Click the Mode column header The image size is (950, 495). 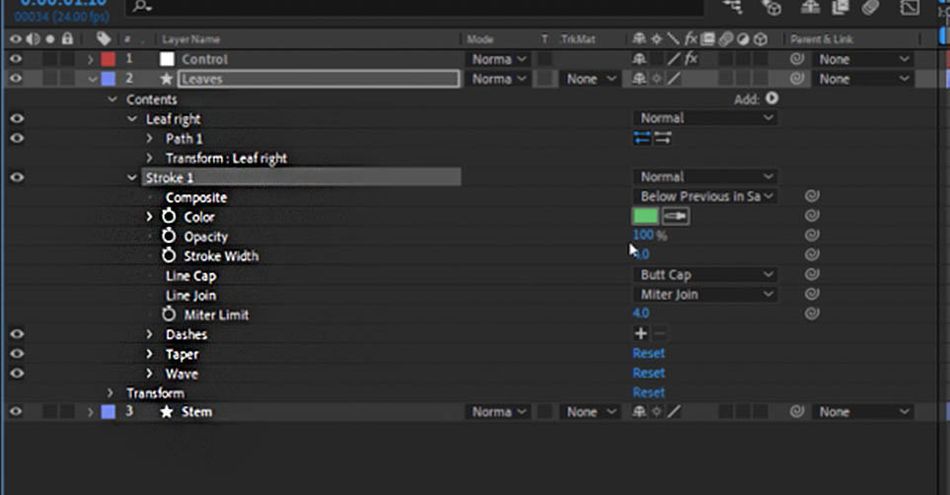click(480, 39)
